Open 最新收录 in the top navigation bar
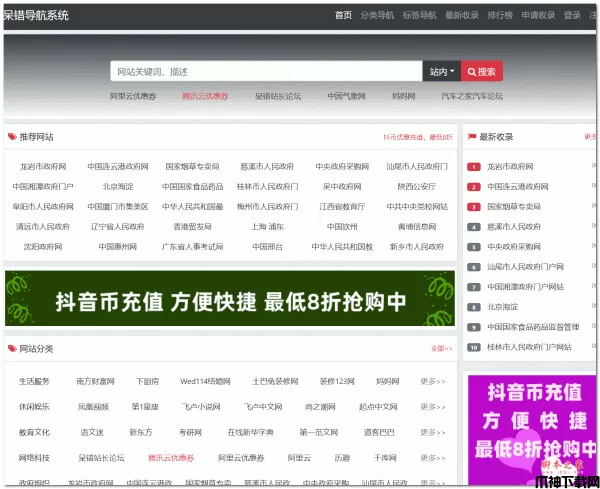 [x=461, y=15]
